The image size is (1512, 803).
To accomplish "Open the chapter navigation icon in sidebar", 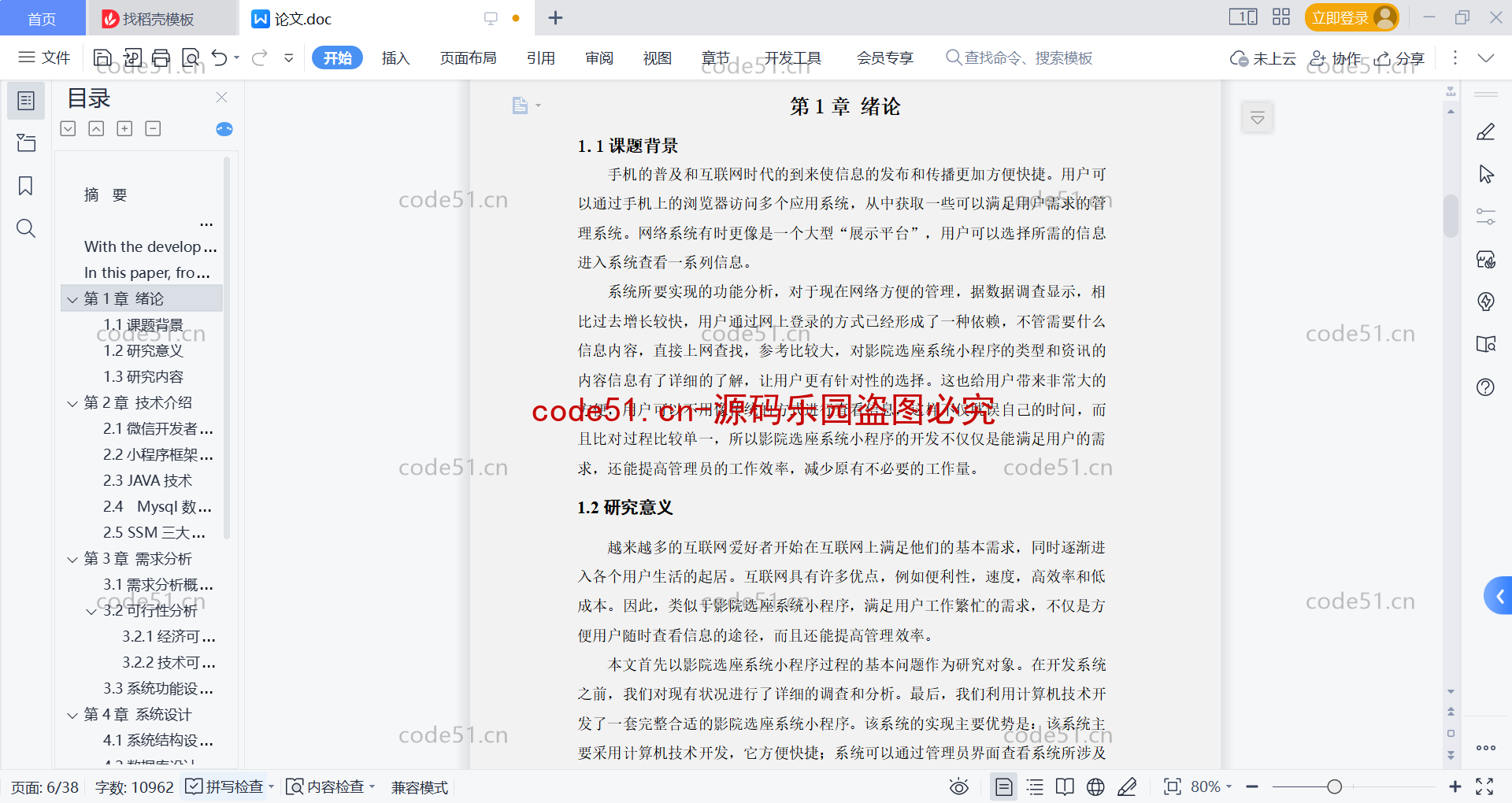I will click(x=26, y=142).
